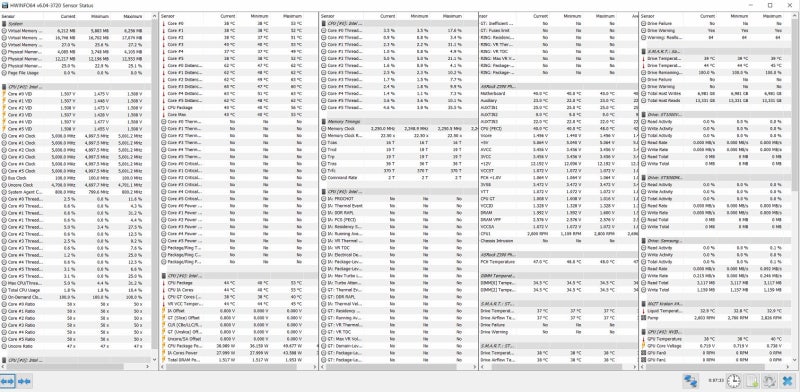Click the chip icon beside Memory Timings header
The height and width of the screenshot is (392, 800).
pos(323,121)
